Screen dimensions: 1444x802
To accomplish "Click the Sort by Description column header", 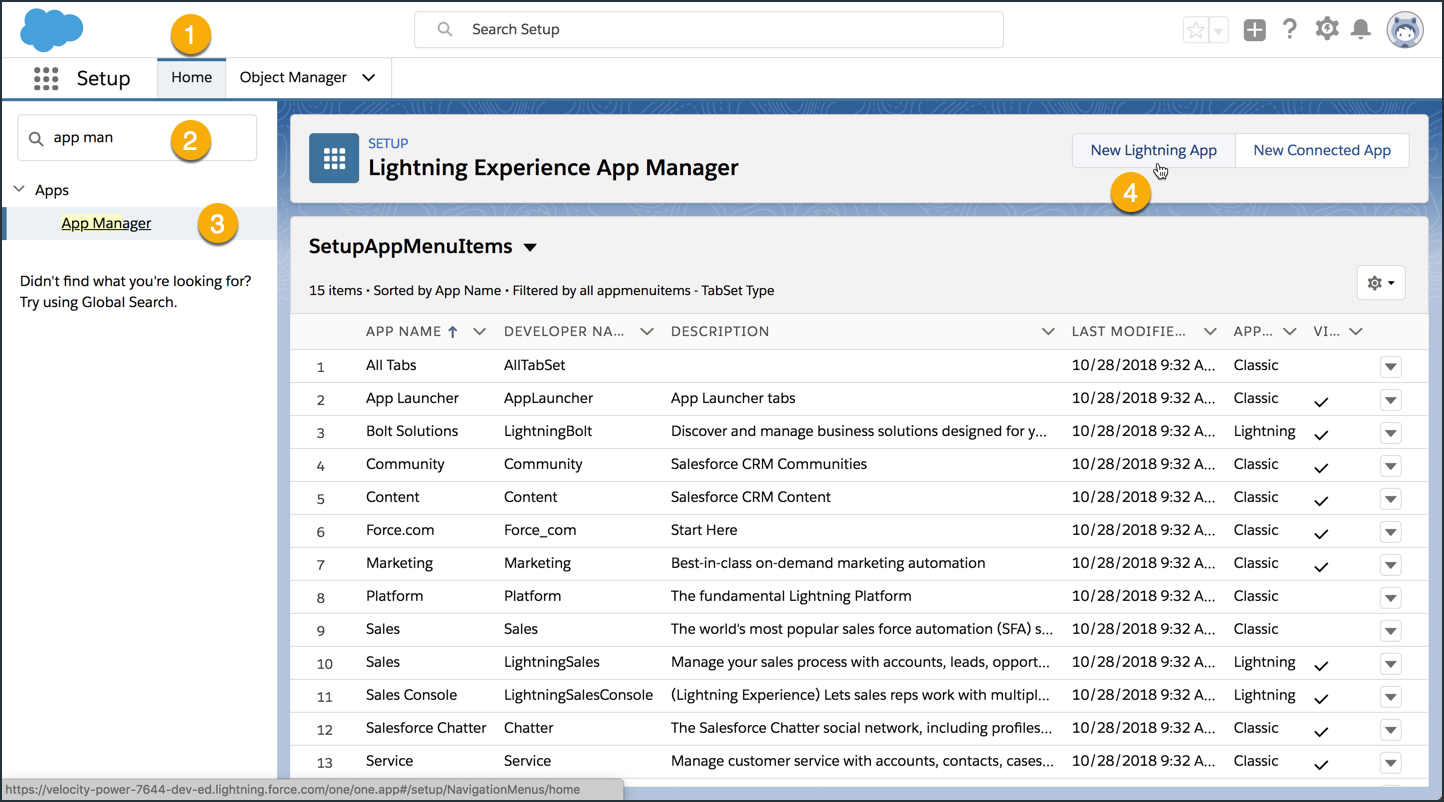I will point(720,331).
